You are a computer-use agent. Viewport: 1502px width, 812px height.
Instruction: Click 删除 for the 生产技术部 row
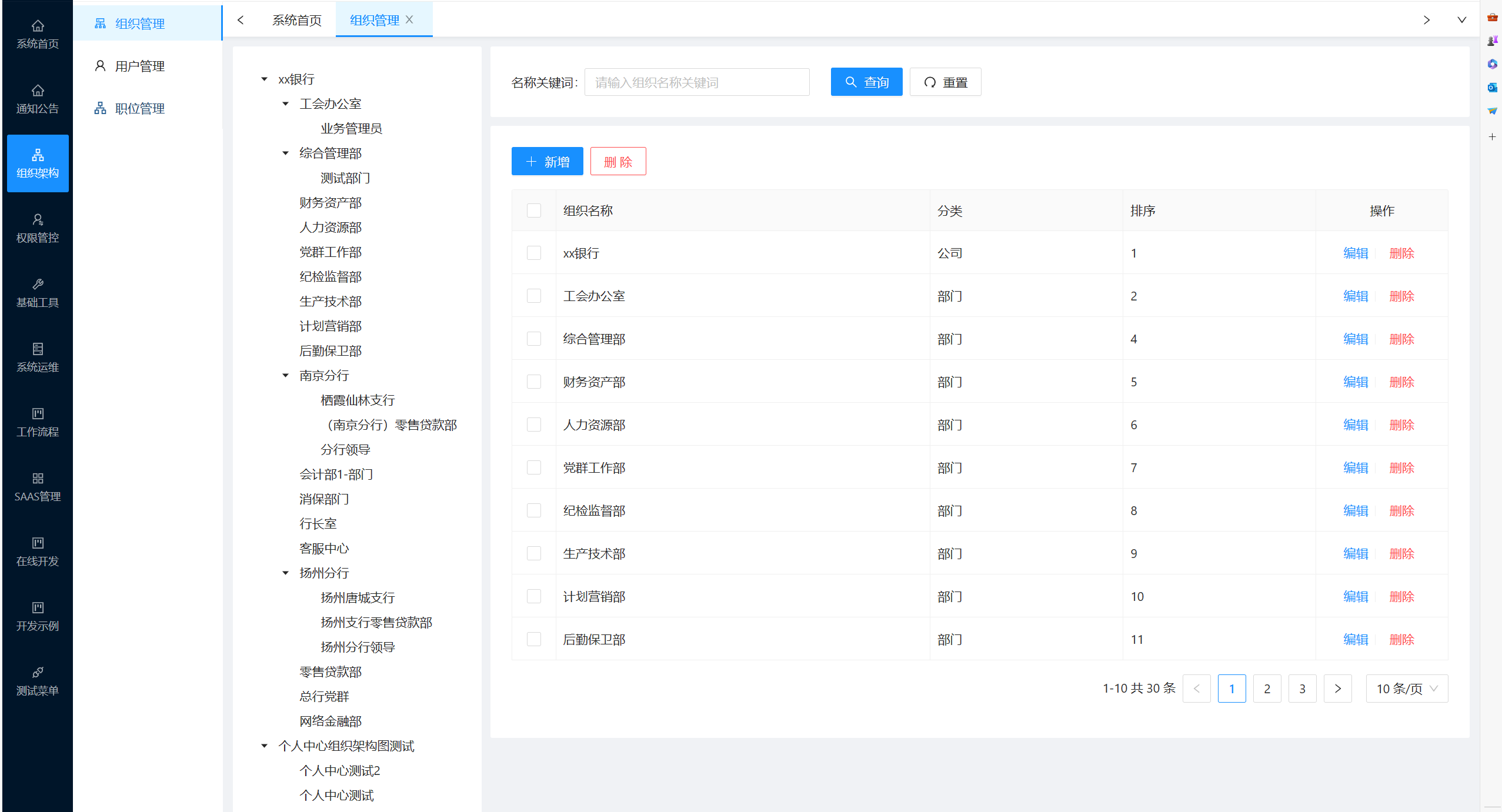pyautogui.click(x=1401, y=554)
